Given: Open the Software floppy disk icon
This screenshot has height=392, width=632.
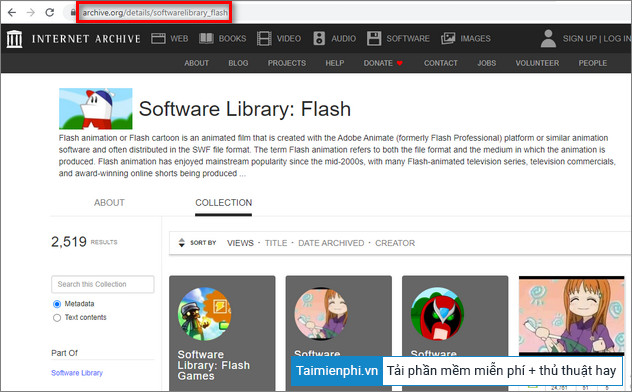Looking at the screenshot, I should [374, 39].
